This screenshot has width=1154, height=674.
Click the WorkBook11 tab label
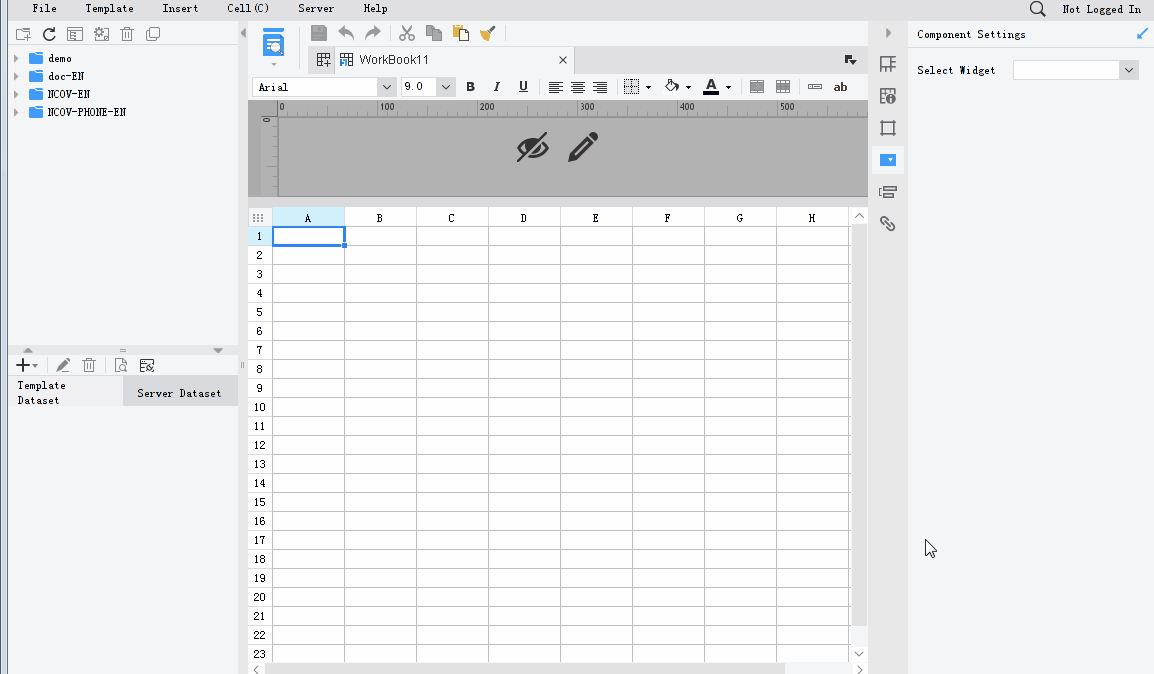394,59
